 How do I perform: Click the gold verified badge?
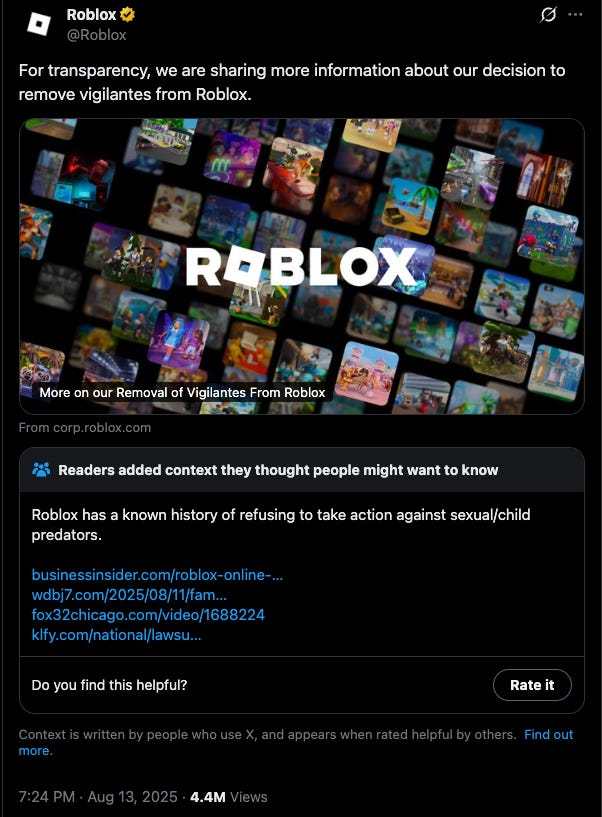[128, 15]
